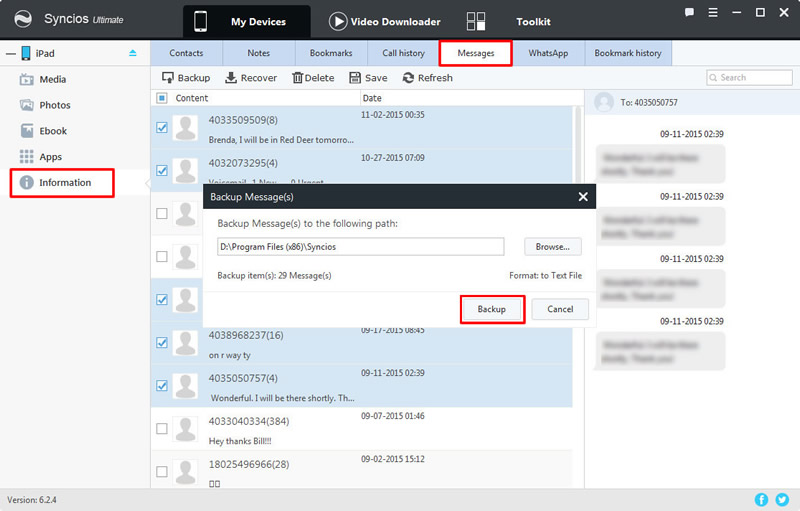Open the feedback chat bubble icon

[689, 13]
